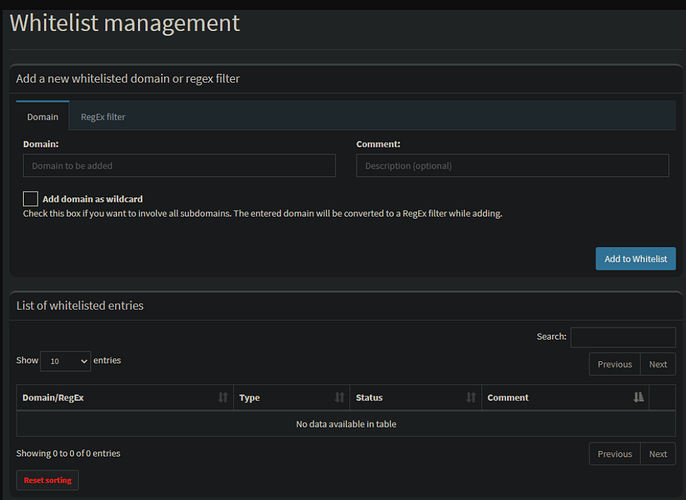Screen dimensions: 686x500
Task: Click the 'List of whitelisted entries' panel heading
Action: (x=80, y=305)
